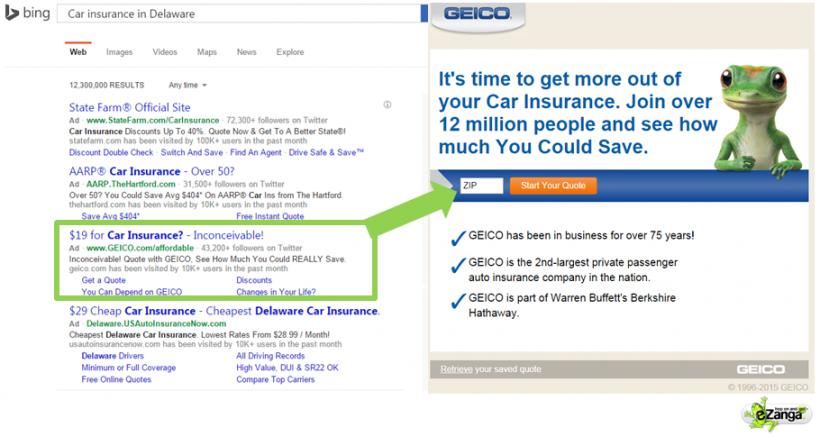Click the Bing search box
Screen dimensions: 820x436
click(x=238, y=14)
